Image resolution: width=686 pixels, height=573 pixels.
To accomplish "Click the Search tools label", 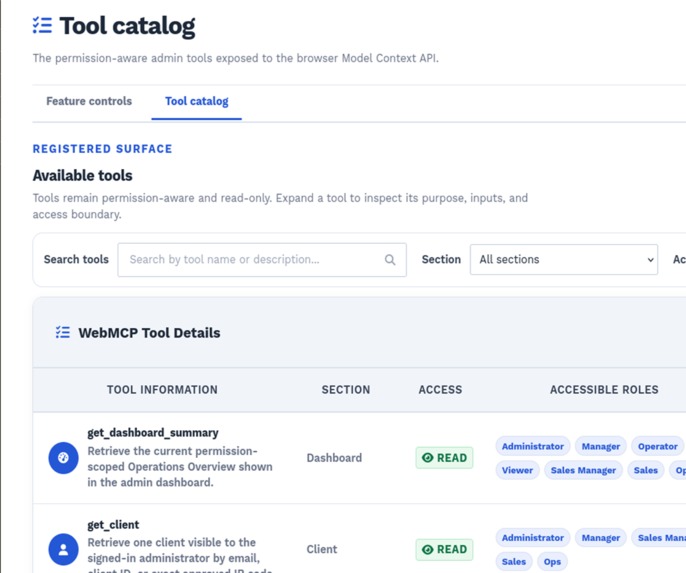I will click(x=76, y=259).
